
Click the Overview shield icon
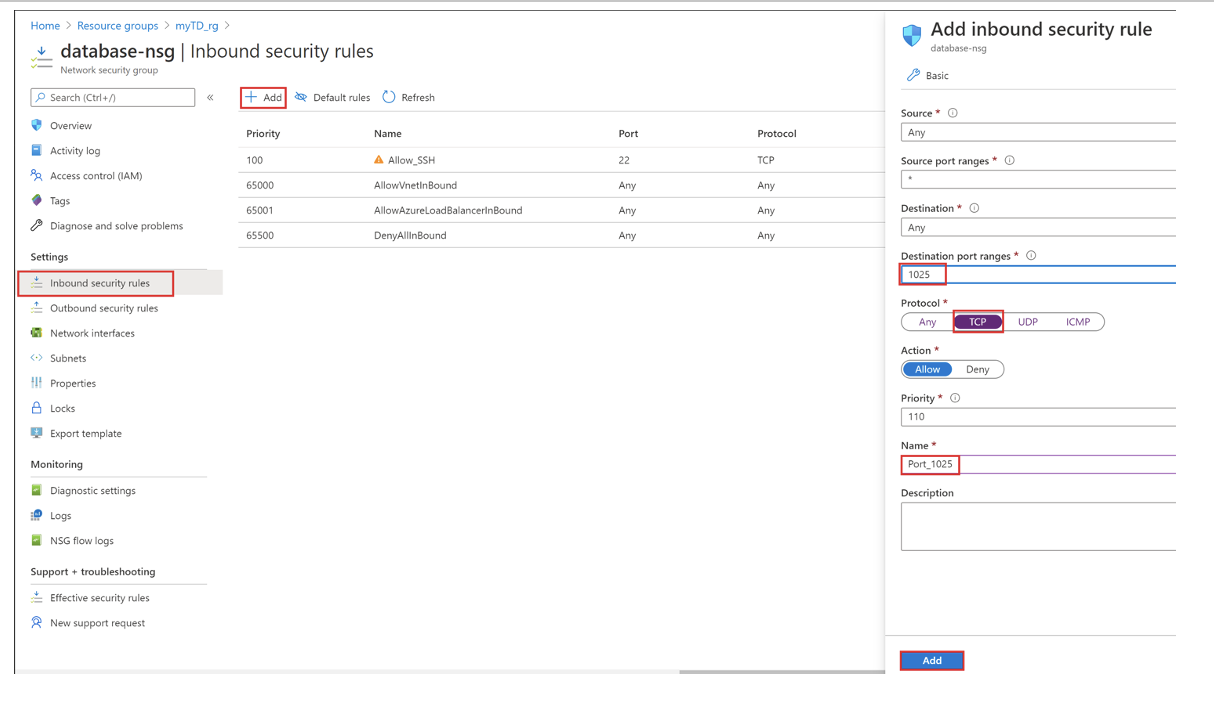click(x=37, y=125)
